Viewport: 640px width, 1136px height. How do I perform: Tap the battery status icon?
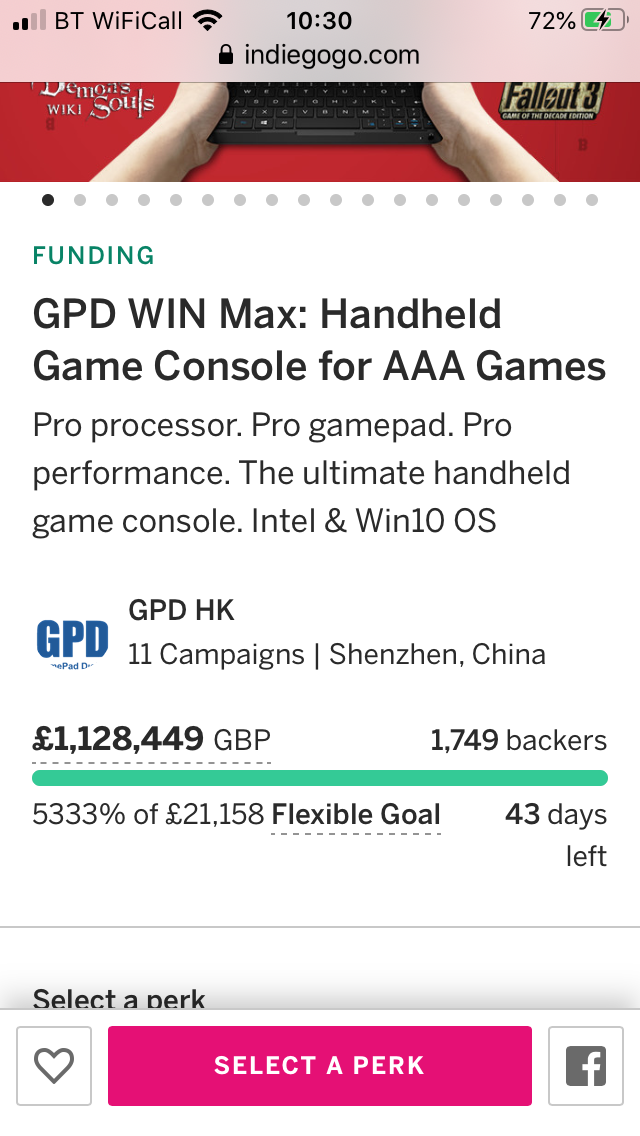click(604, 21)
